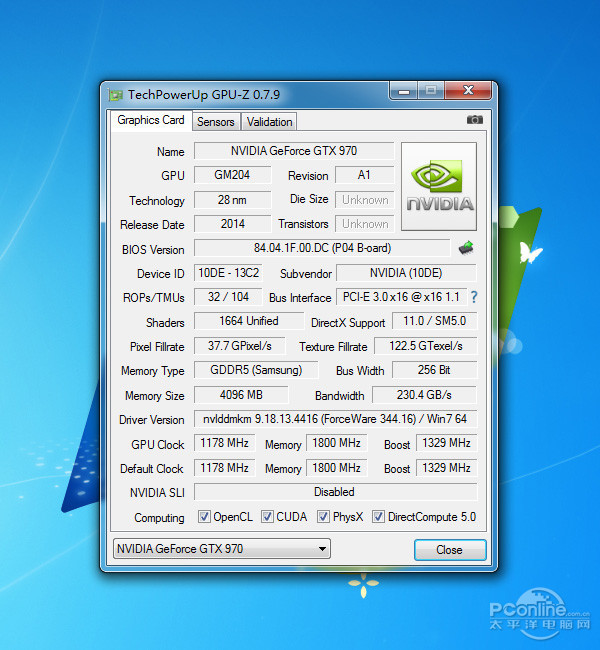The width and height of the screenshot is (600, 650).
Task: Close GPU-Z with the red X
Action: 469,90
